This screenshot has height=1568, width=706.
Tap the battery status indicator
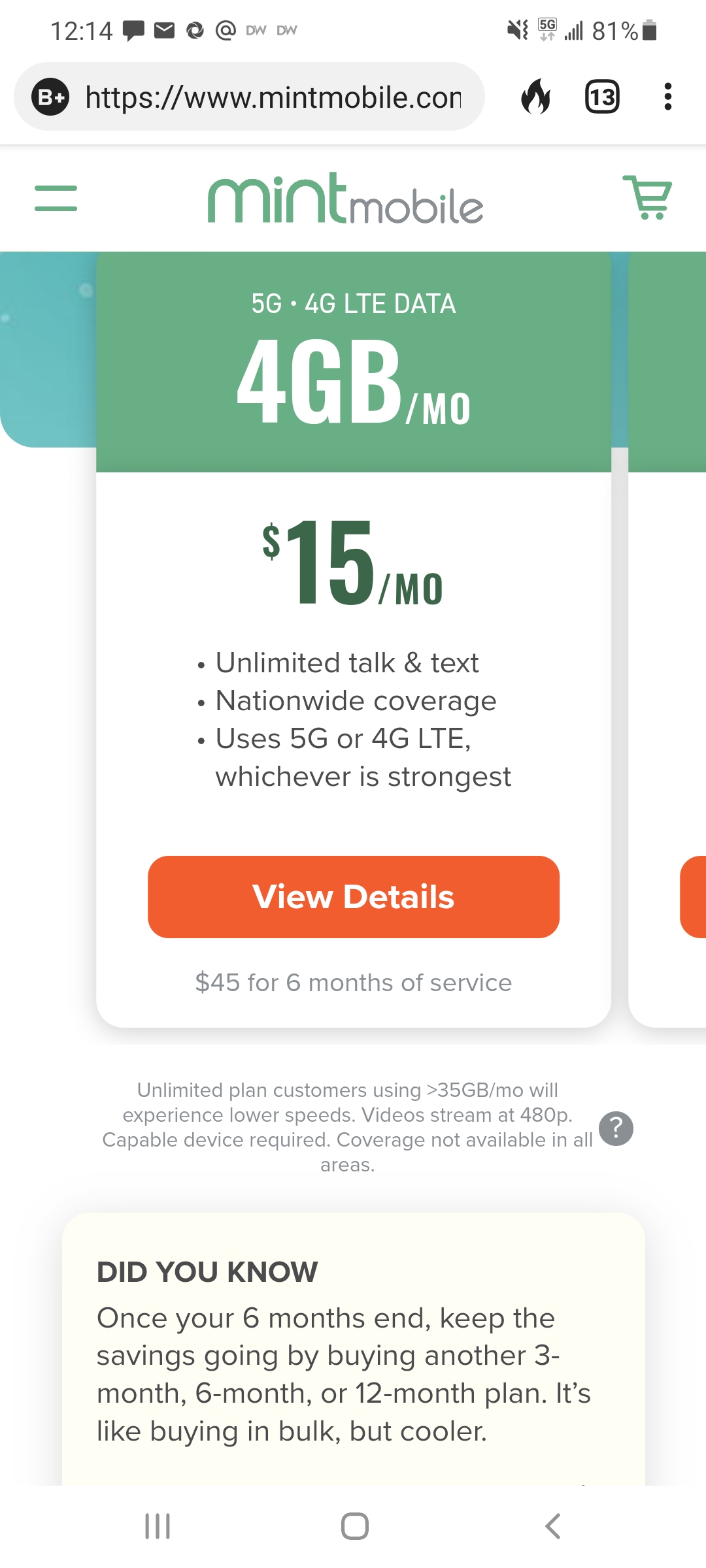coord(649,30)
